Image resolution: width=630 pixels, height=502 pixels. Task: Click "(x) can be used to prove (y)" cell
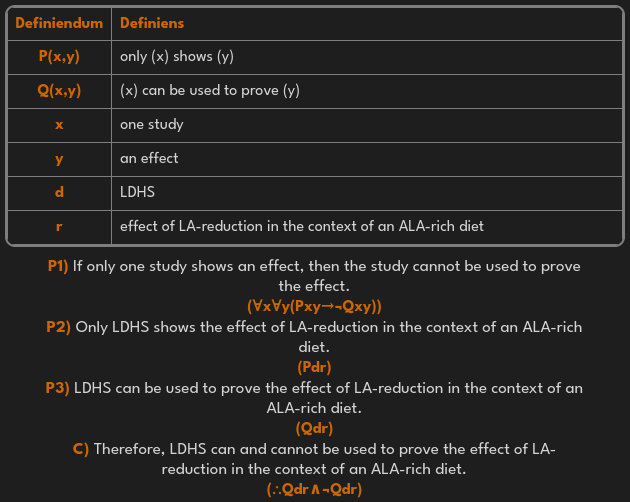click(x=210, y=91)
